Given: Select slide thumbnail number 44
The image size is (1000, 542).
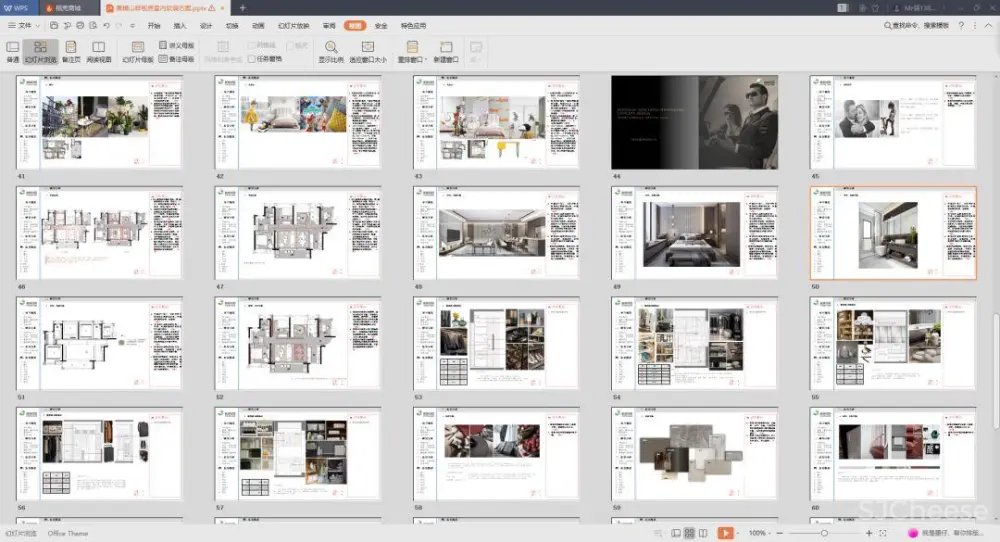Looking at the screenshot, I should [x=694, y=123].
